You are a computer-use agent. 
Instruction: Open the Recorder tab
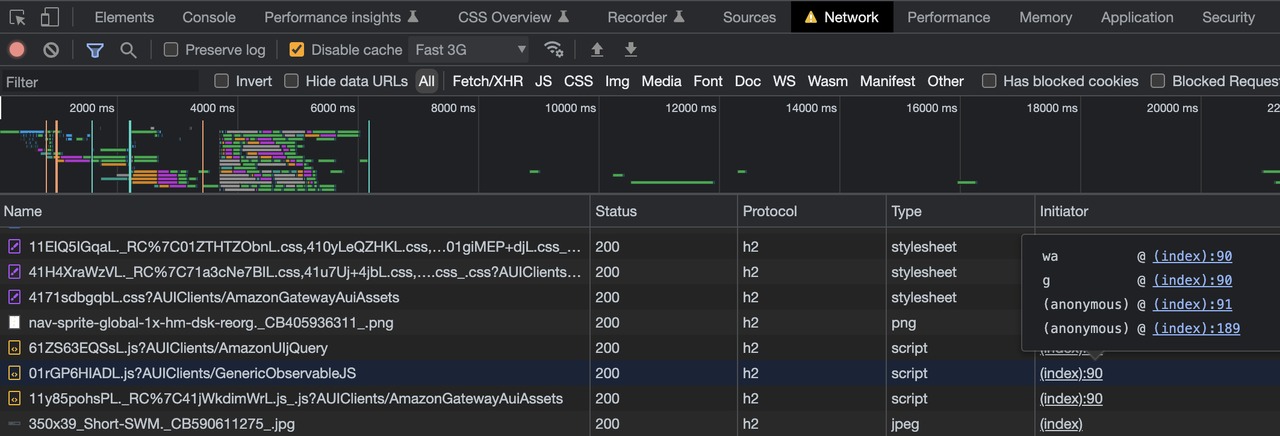tap(646, 17)
